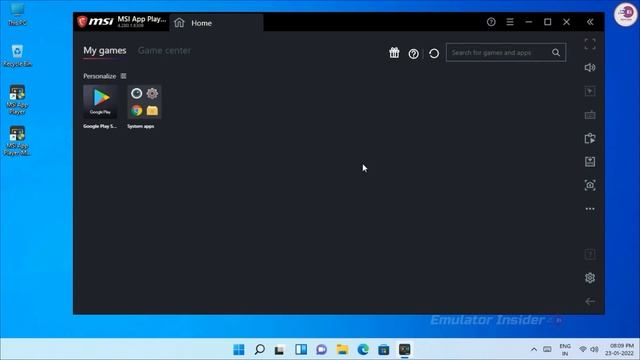Viewport: 640px width, 360px height.
Task: Click the refresh icon beside the search box
Action: (434, 53)
